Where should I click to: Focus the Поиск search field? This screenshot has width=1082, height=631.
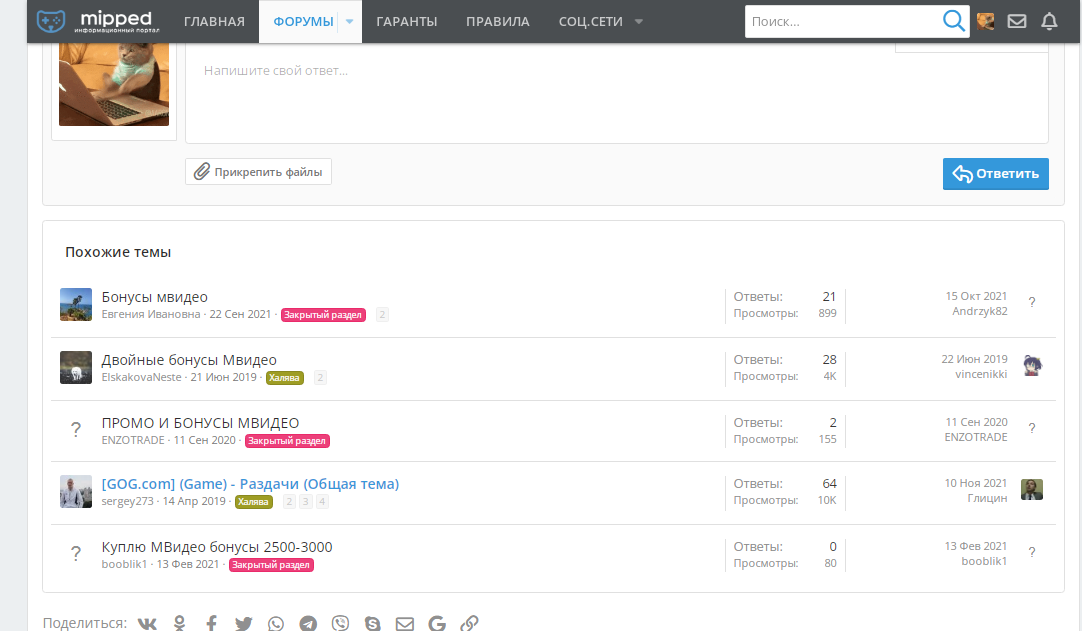[x=843, y=21]
